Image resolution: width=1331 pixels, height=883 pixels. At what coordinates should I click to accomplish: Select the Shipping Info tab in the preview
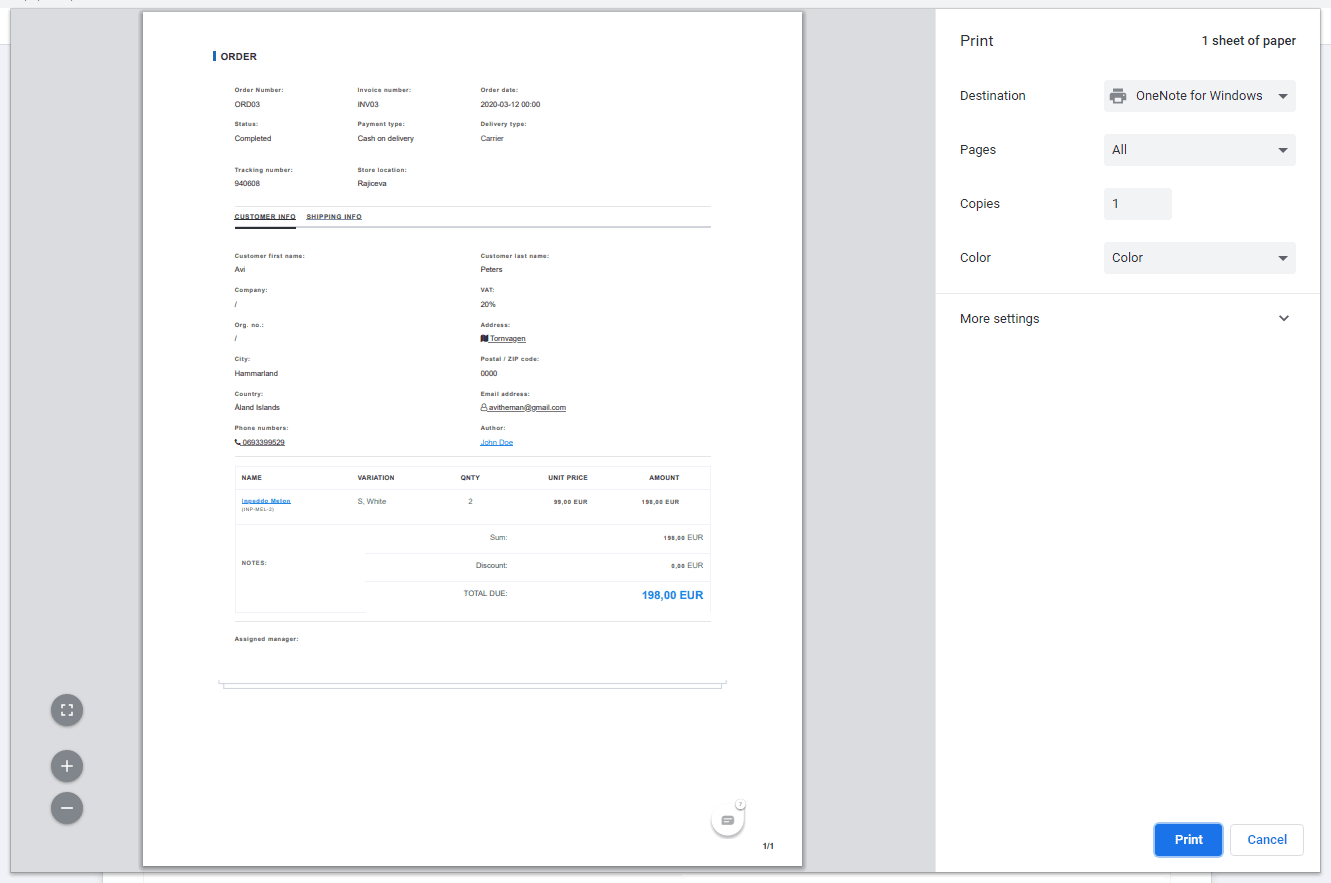click(334, 217)
